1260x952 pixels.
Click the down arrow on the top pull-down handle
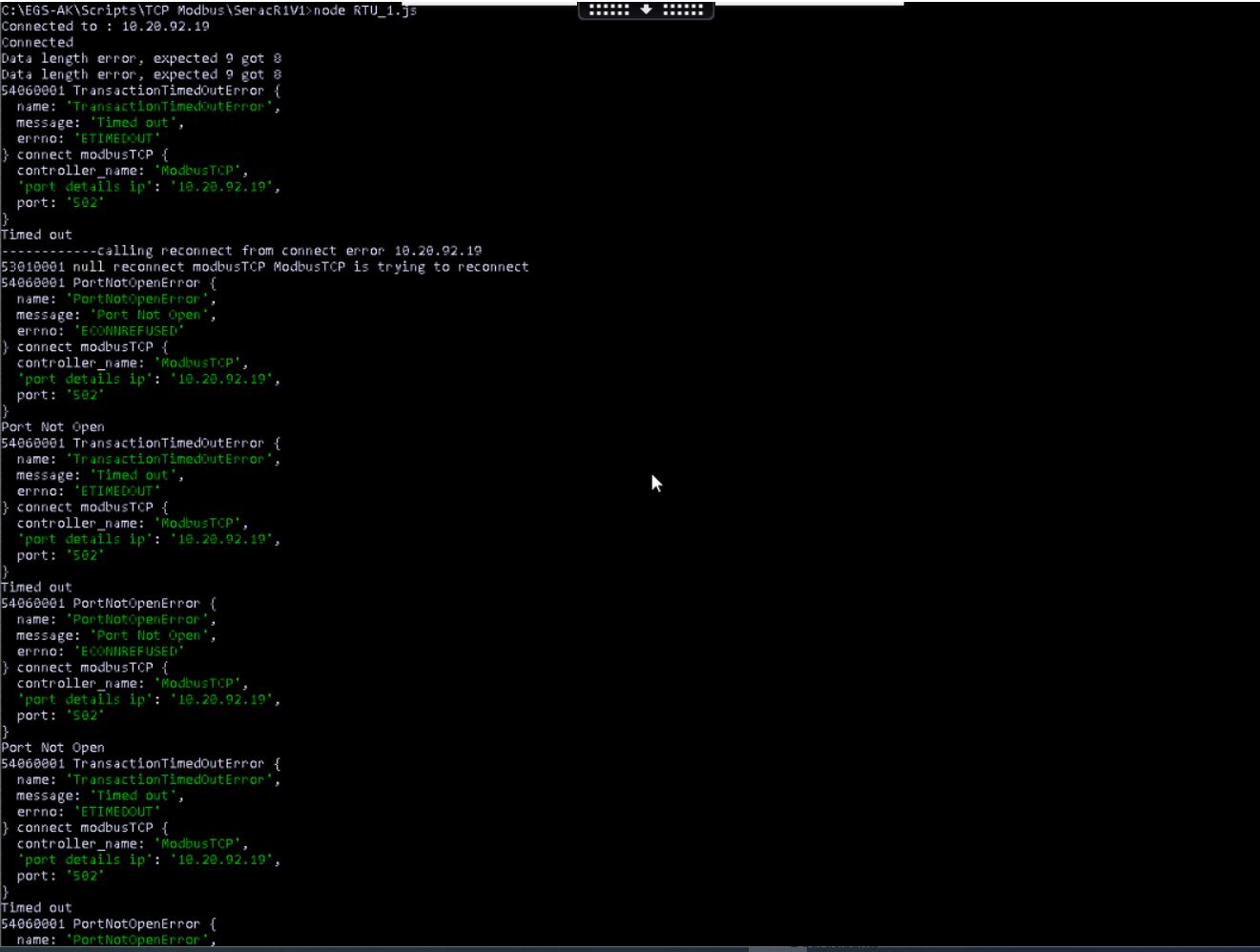(x=646, y=10)
